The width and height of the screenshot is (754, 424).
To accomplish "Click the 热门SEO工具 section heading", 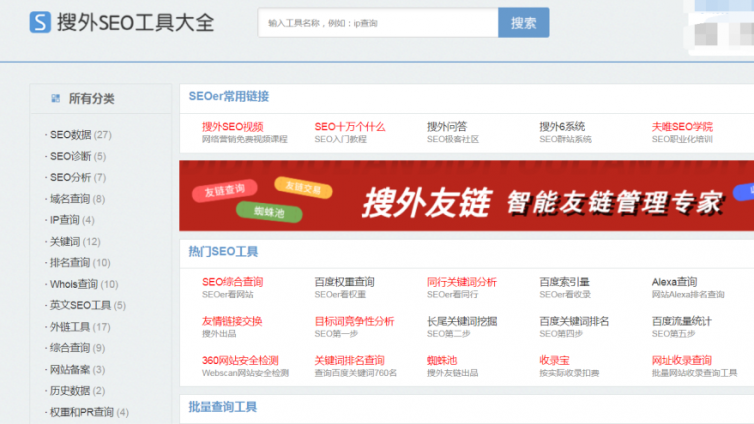I will pyautogui.click(x=223, y=251).
